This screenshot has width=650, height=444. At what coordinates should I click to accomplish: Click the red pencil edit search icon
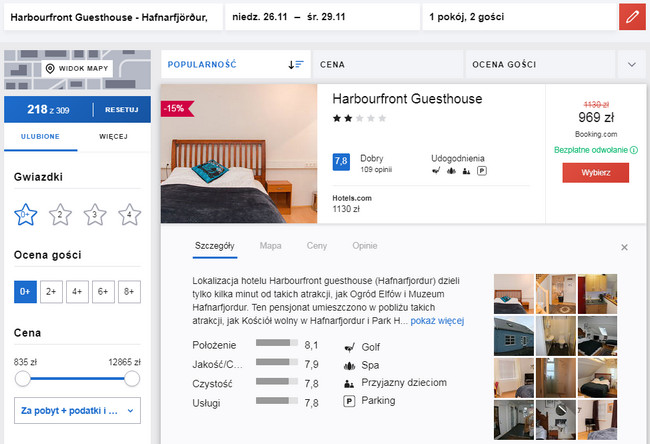[x=631, y=17]
